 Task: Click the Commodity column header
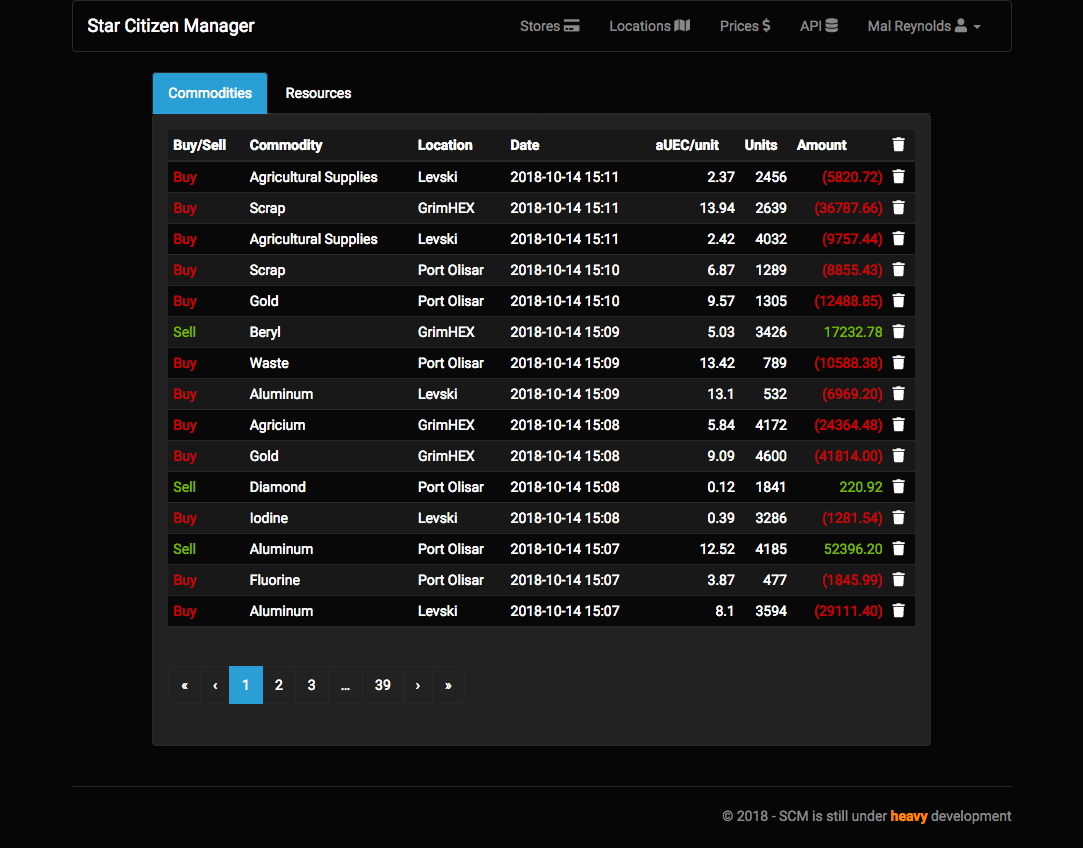pos(286,145)
